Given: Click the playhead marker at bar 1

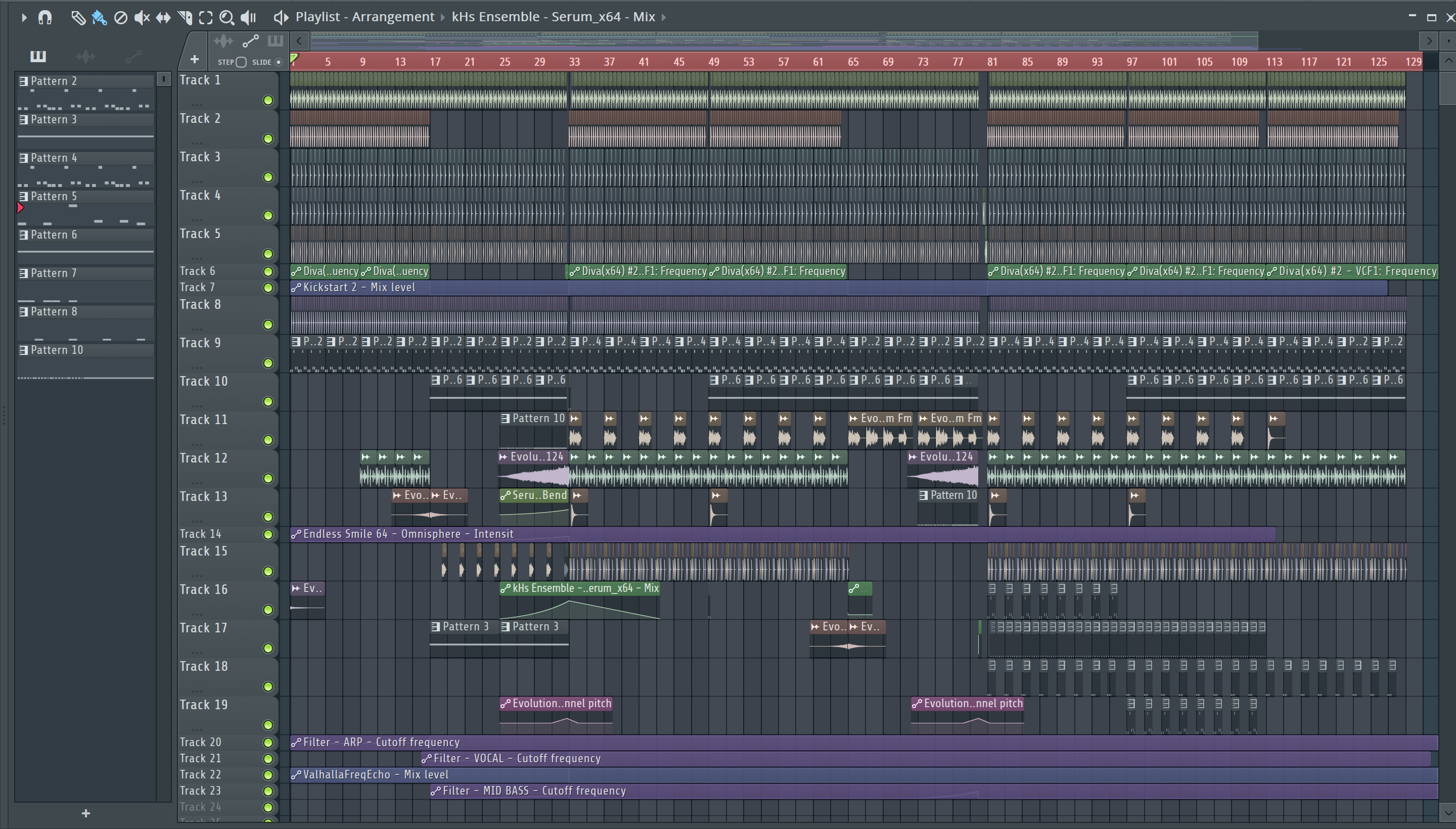Looking at the screenshot, I should pyautogui.click(x=294, y=58).
